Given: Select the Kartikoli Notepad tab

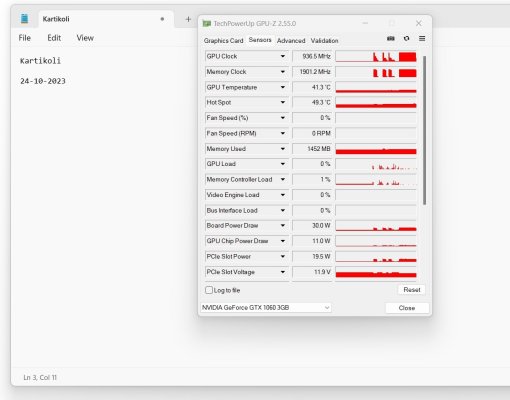Looking at the screenshot, I should [106, 19].
